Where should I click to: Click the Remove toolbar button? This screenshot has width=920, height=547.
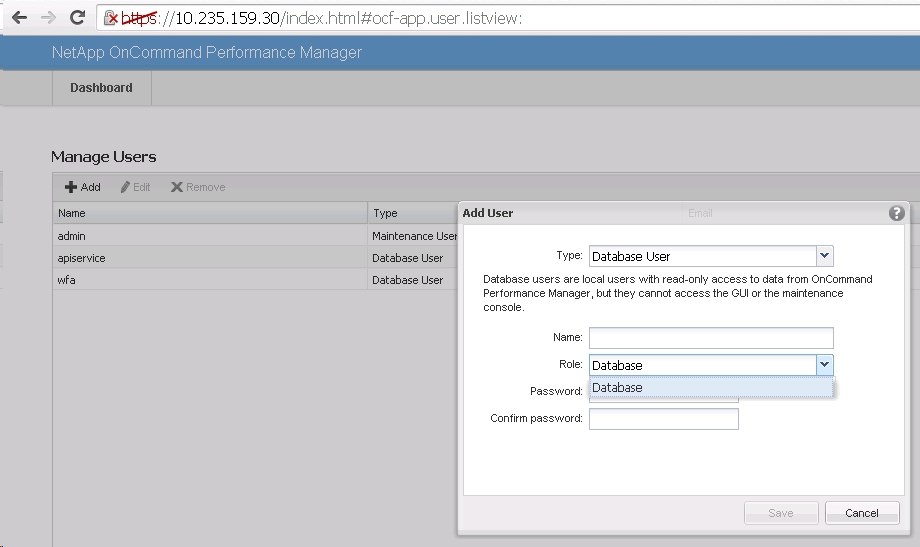coord(198,187)
